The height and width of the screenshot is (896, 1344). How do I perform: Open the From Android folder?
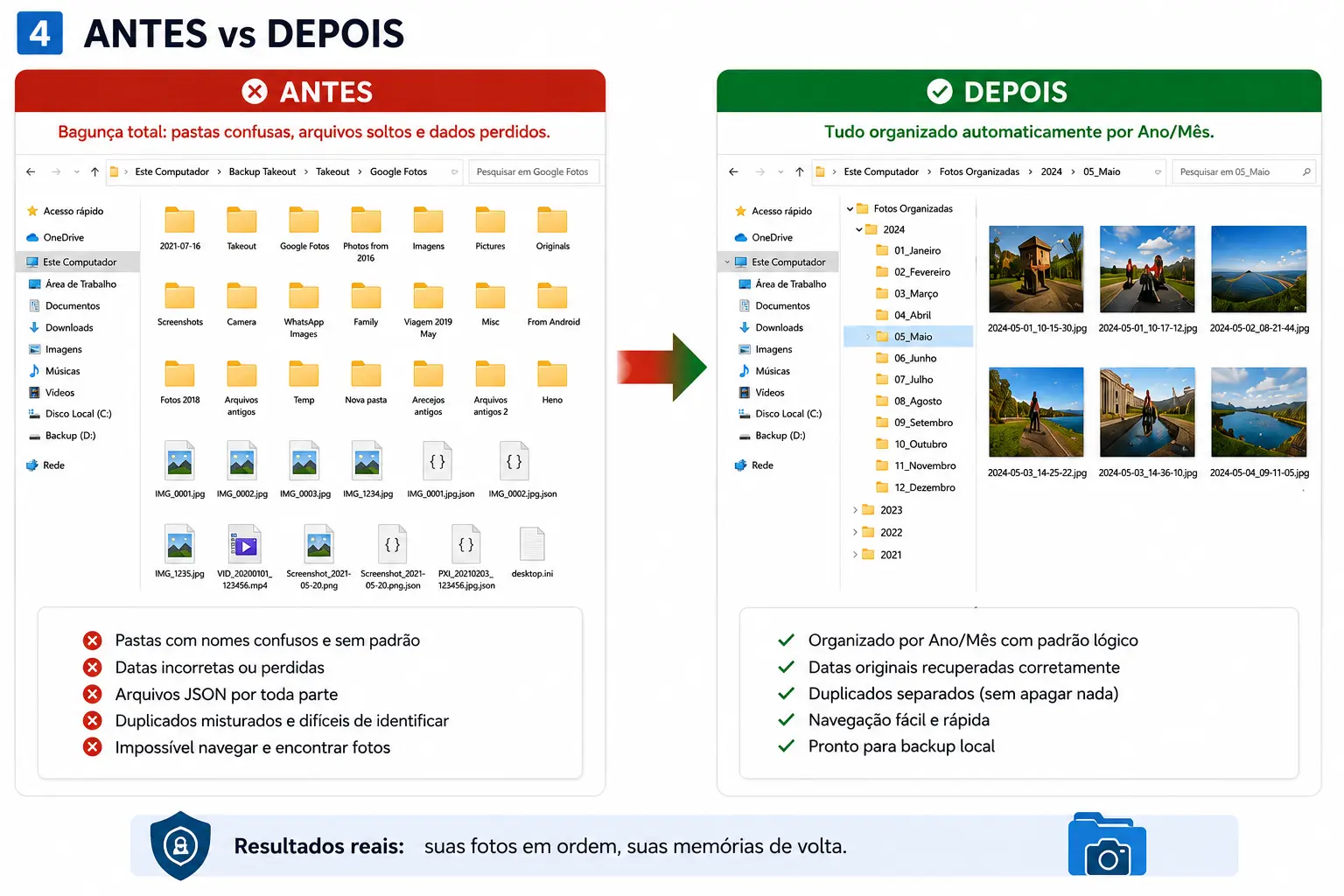[553, 304]
